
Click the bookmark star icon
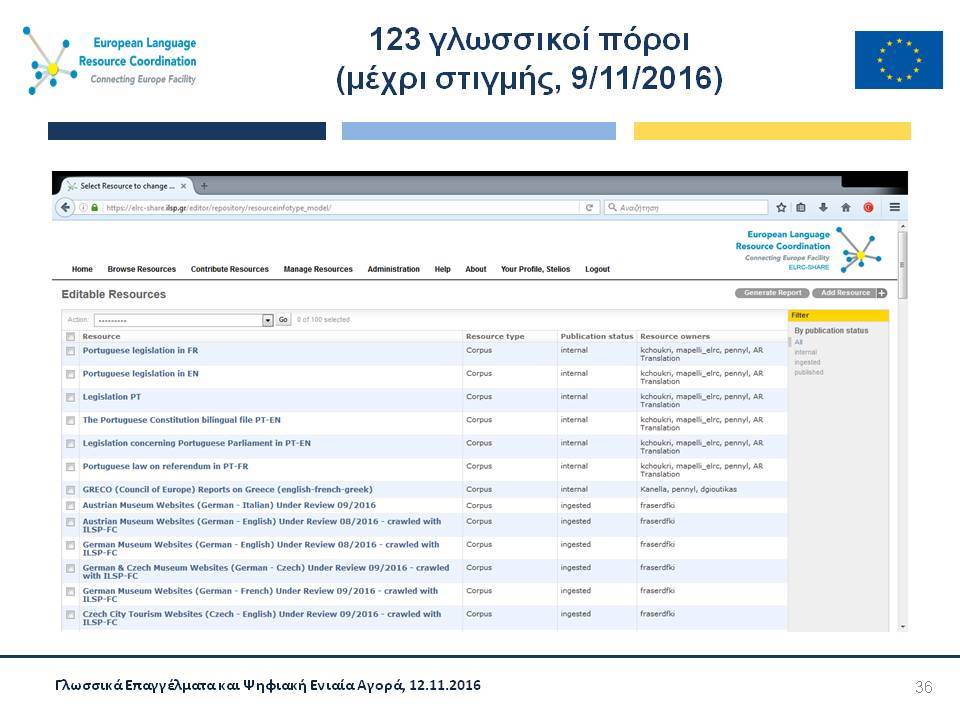coord(781,208)
